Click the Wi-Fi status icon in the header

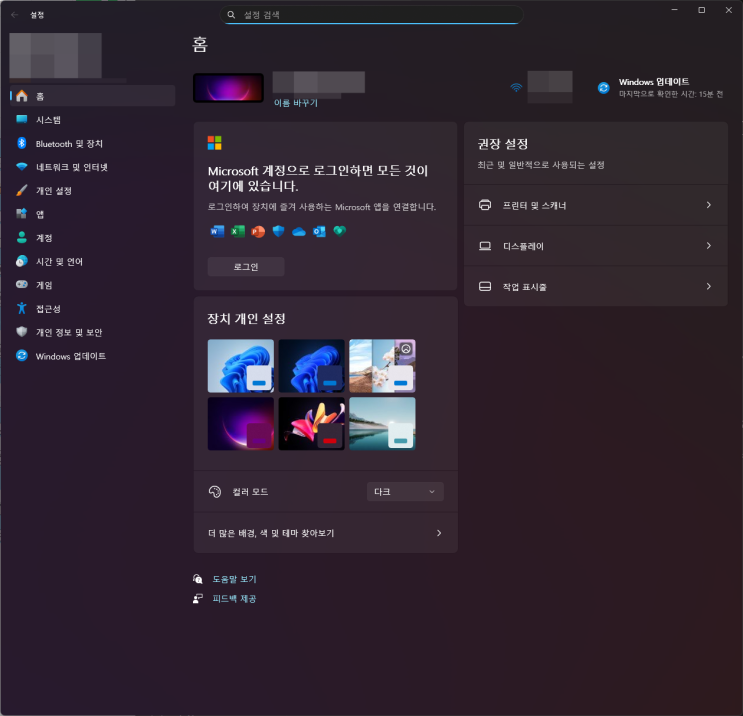tap(516, 88)
